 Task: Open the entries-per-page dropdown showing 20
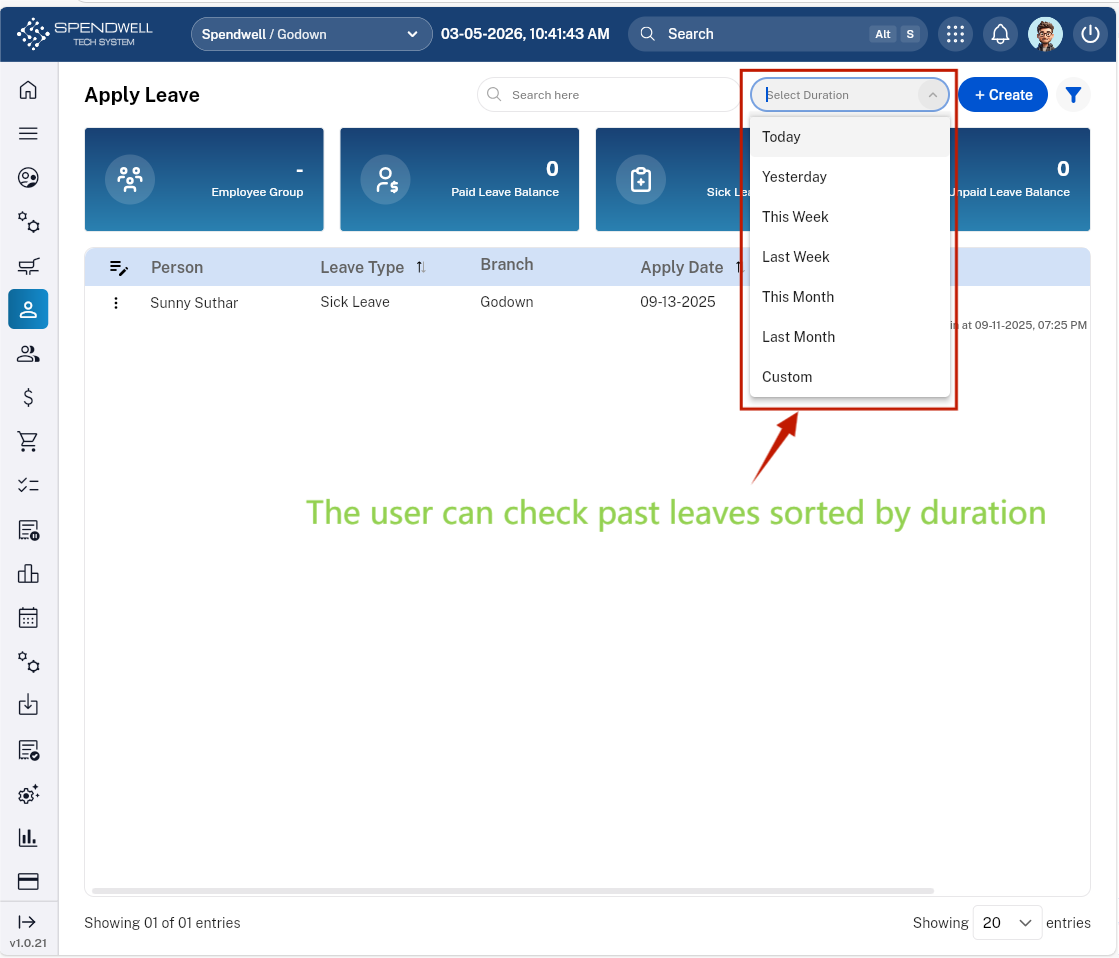coord(1007,922)
